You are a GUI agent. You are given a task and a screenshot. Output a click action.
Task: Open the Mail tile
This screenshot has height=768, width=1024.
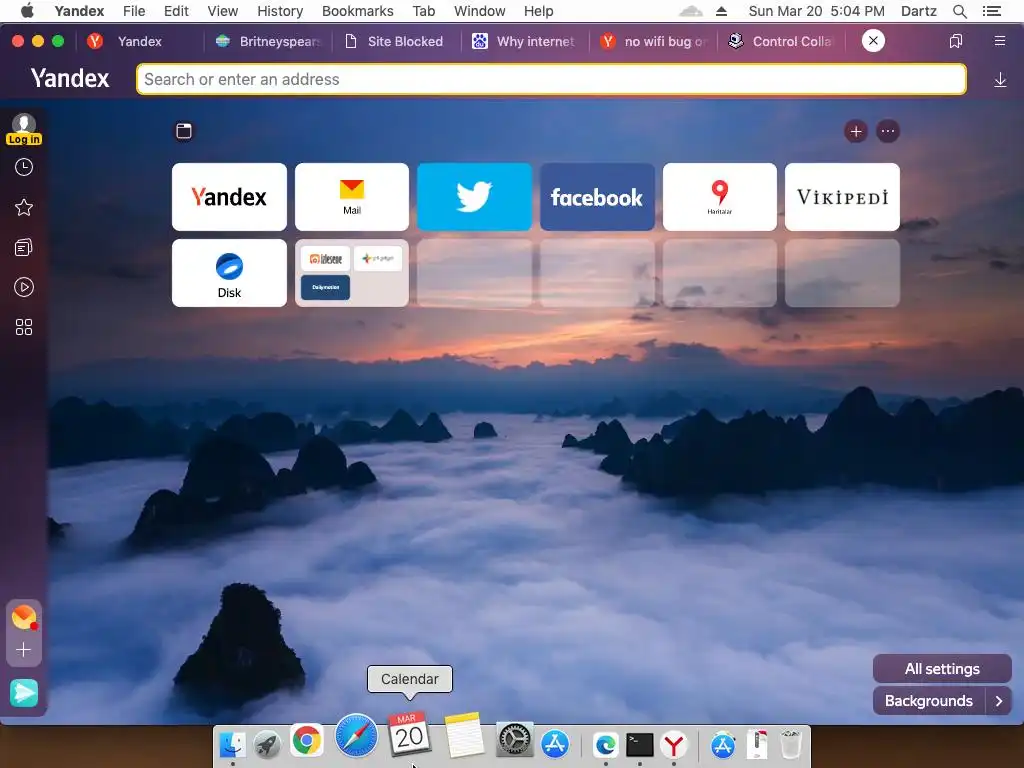352,197
